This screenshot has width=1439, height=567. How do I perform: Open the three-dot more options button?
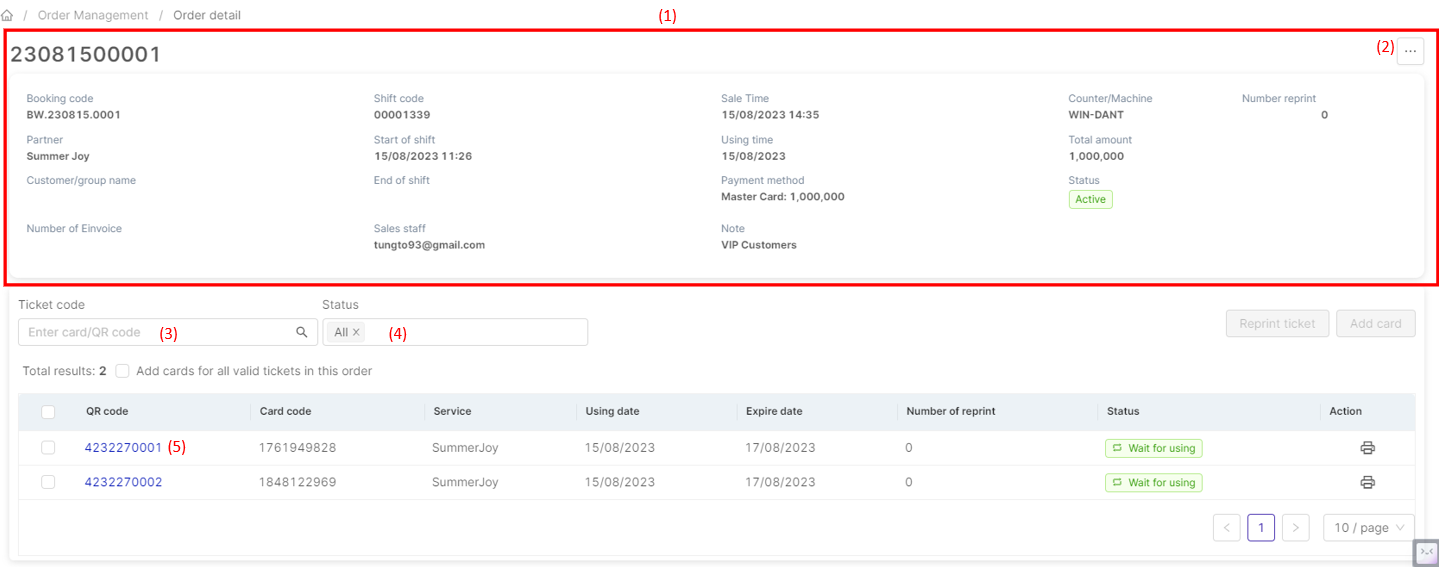1410,51
